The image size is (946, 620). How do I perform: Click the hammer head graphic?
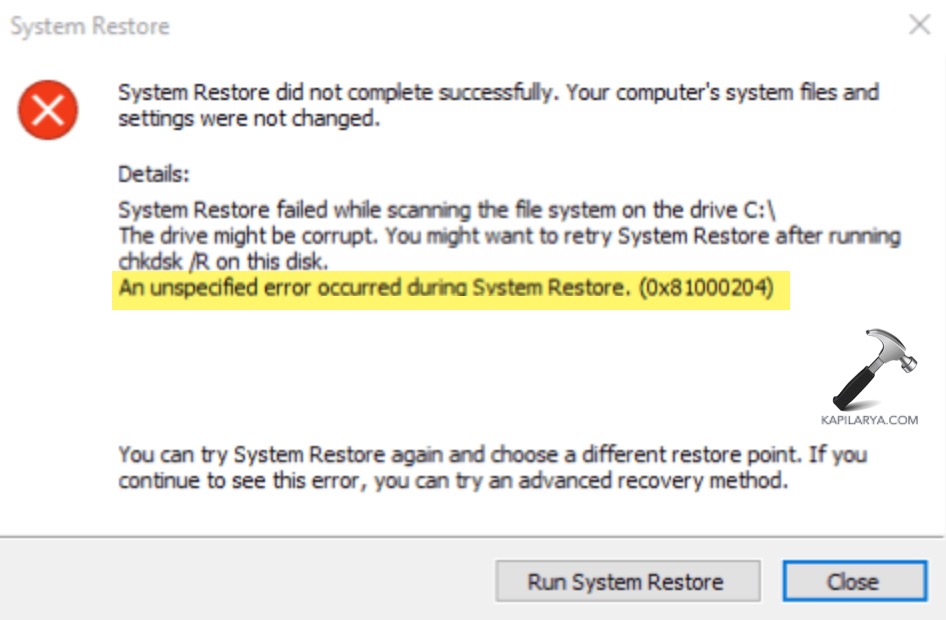click(890, 350)
